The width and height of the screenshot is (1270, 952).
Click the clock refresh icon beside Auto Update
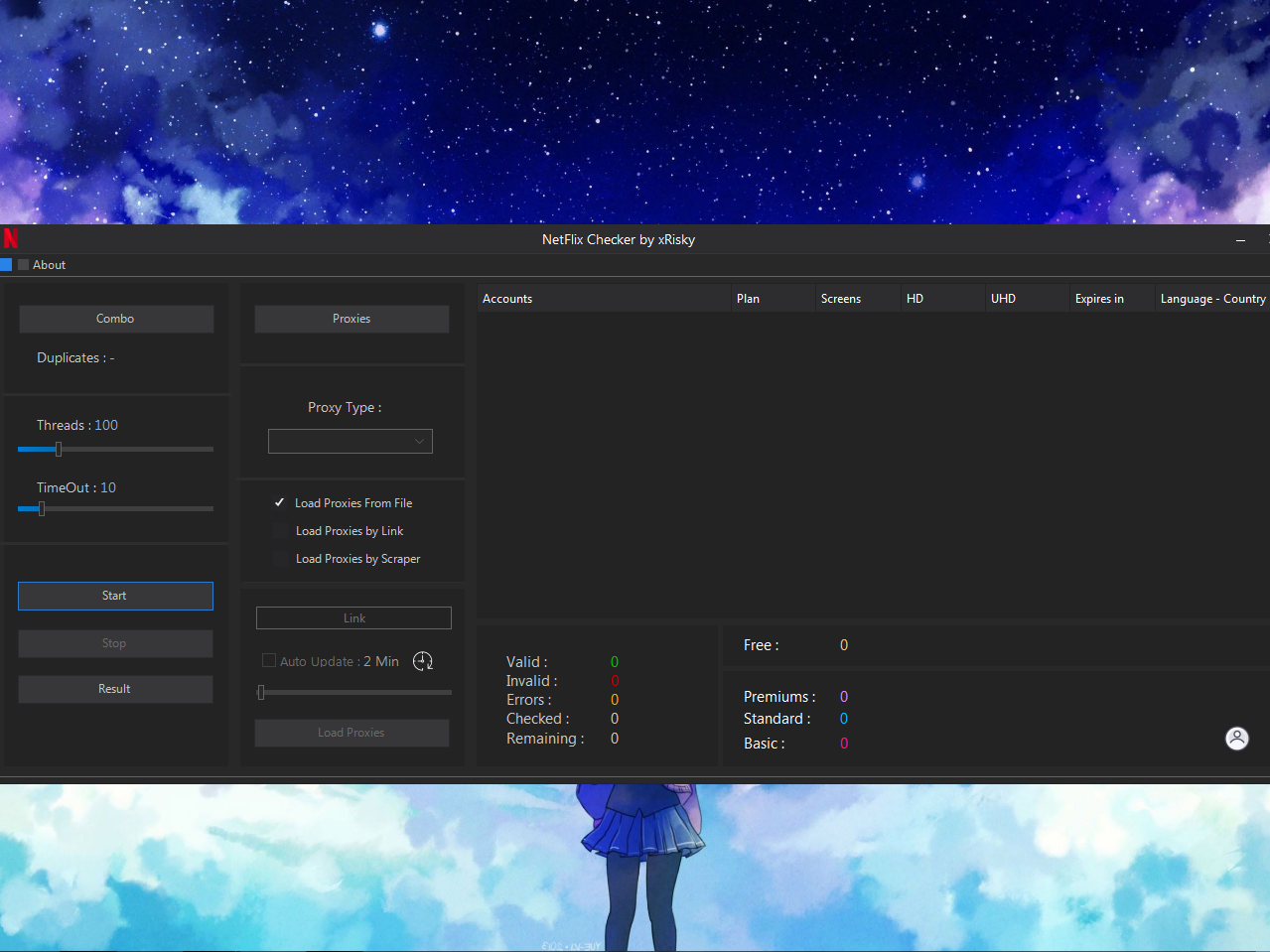point(423,661)
